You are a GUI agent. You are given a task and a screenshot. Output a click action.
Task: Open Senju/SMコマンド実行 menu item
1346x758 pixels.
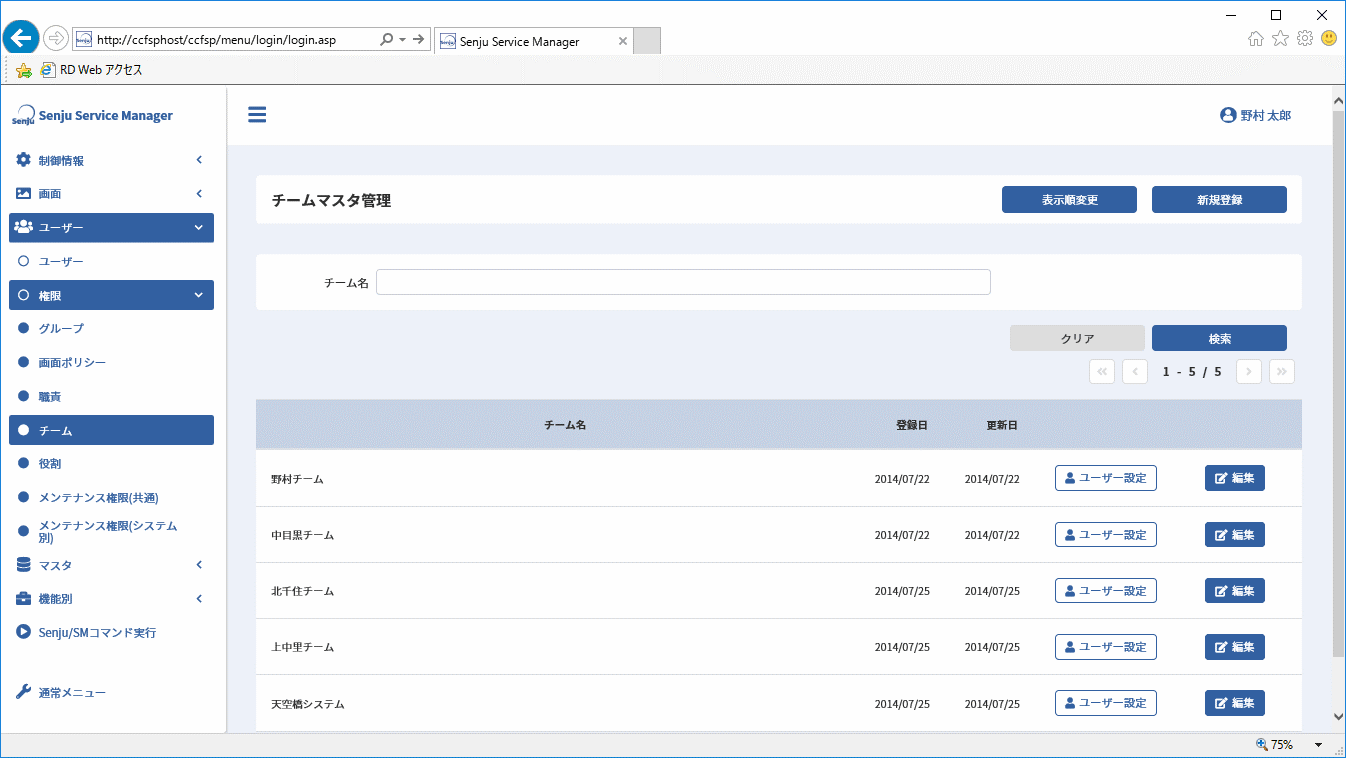[111, 632]
